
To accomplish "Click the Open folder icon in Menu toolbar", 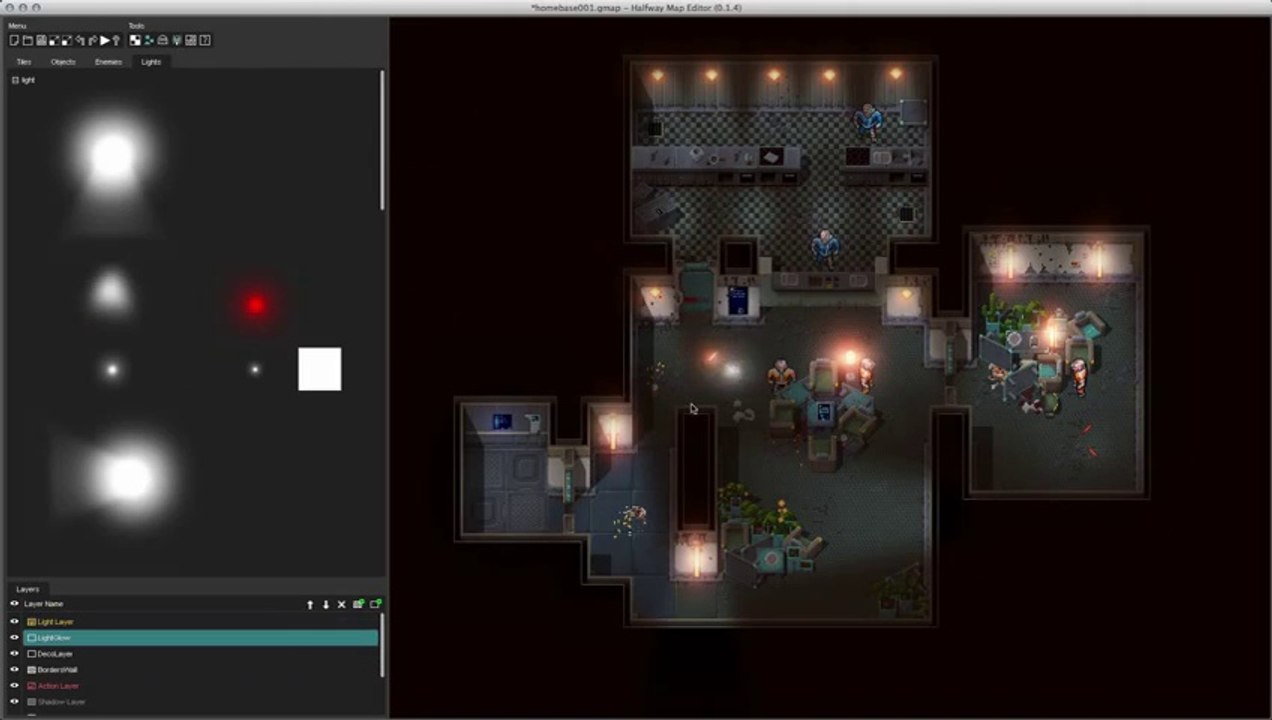I will pos(28,40).
